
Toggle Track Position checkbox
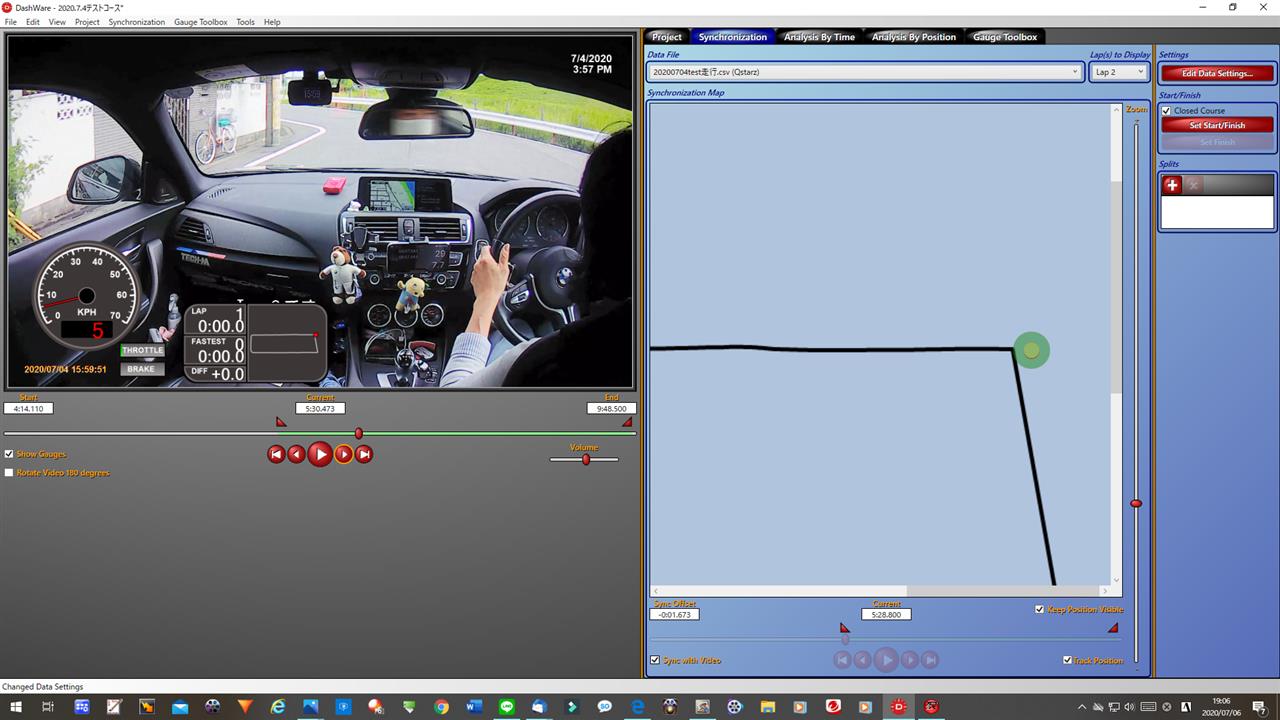pyautogui.click(x=1067, y=660)
